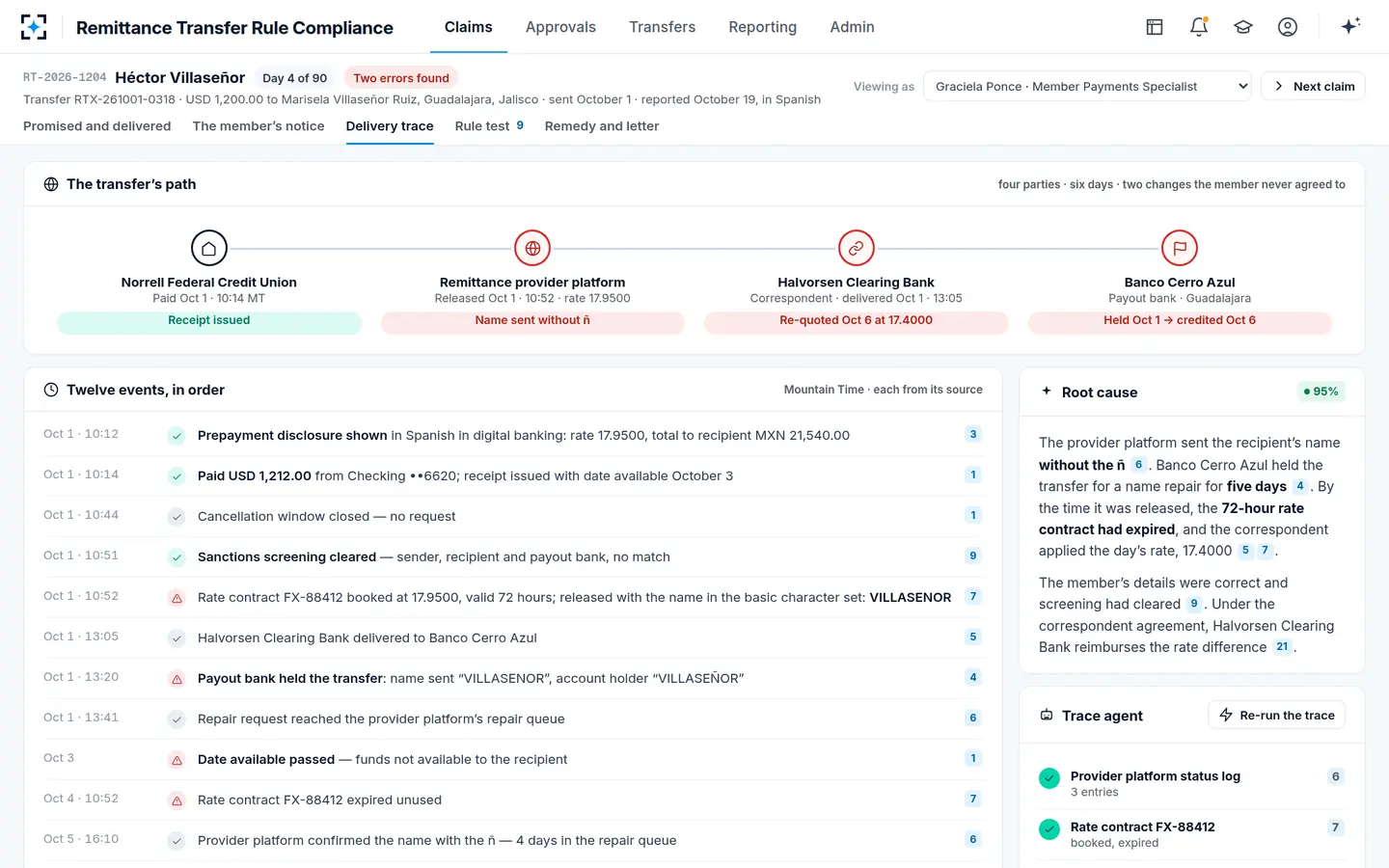The height and width of the screenshot is (868, 1389).
Task: Switch to the Approvals tab
Action: [560, 27]
